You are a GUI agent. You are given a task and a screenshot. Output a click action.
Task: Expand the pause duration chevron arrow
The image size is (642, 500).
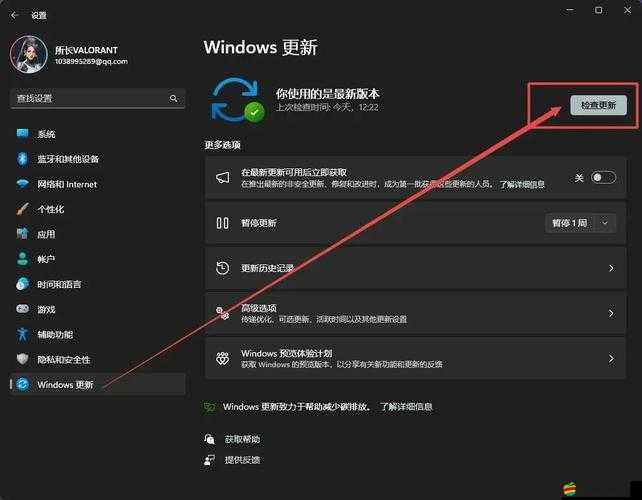[x=605, y=223]
